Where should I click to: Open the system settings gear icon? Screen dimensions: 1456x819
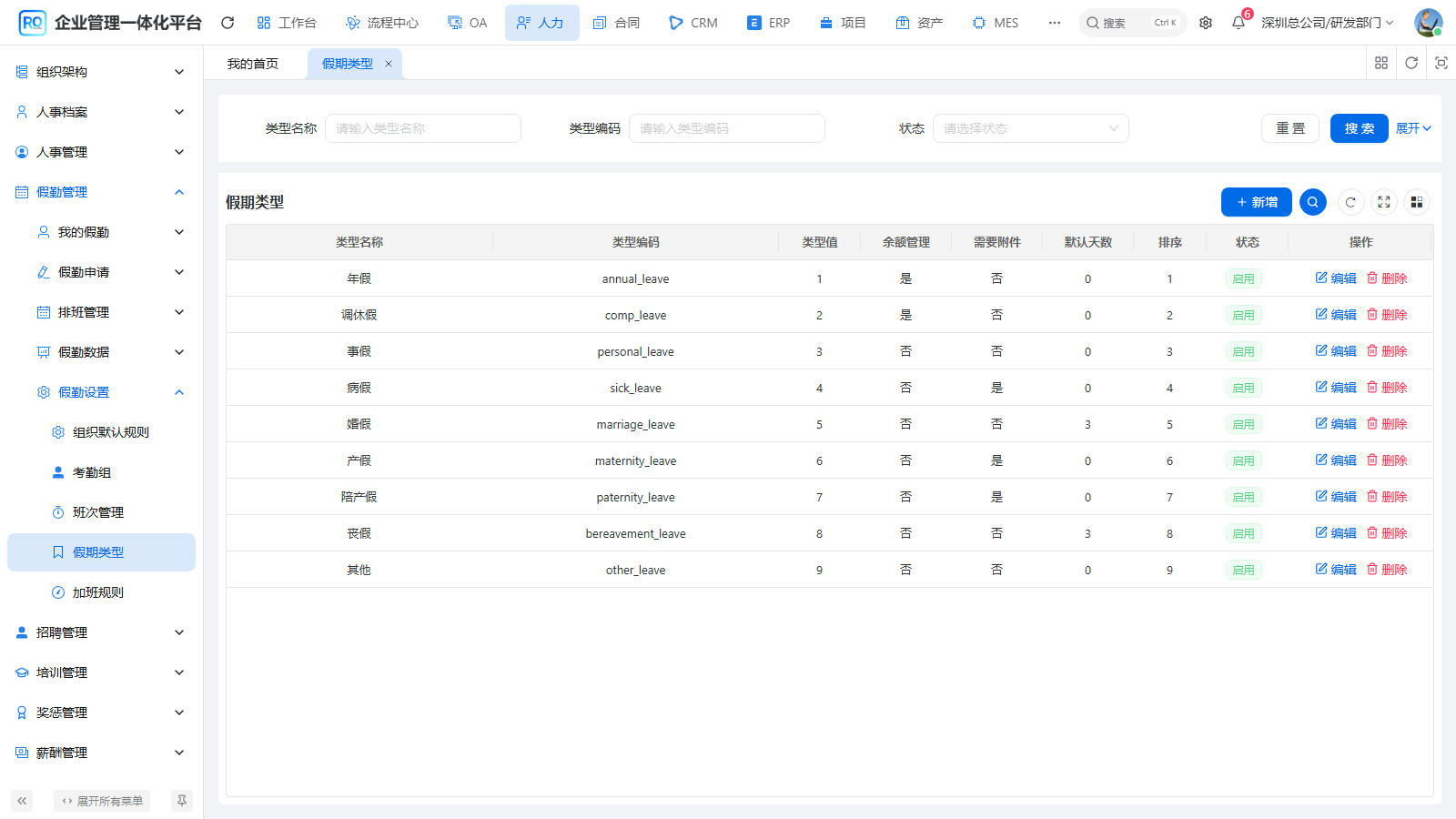pyautogui.click(x=1206, y=23)
